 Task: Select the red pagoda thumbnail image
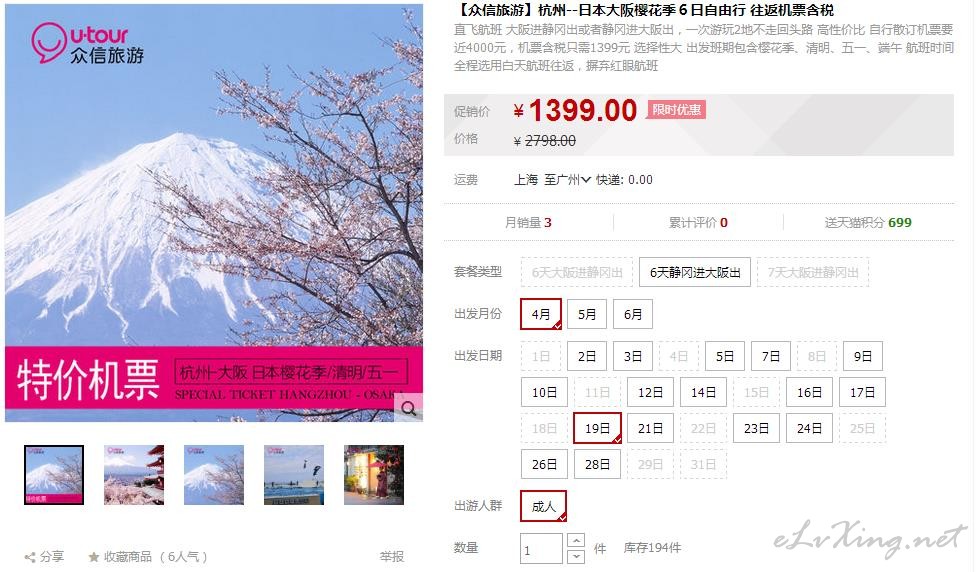pyautogui.click(x=134, y=475)
